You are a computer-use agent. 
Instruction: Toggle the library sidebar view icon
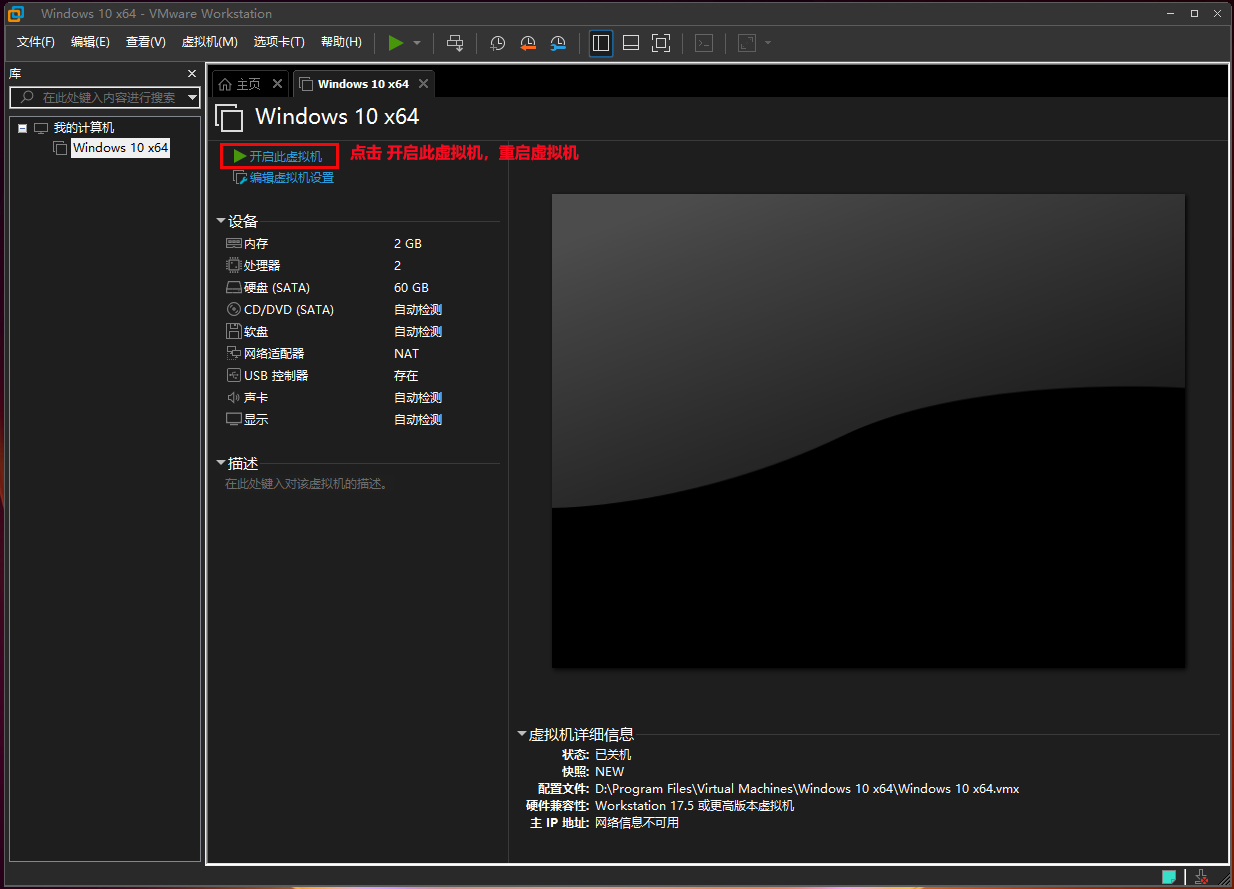coord(601,43)
